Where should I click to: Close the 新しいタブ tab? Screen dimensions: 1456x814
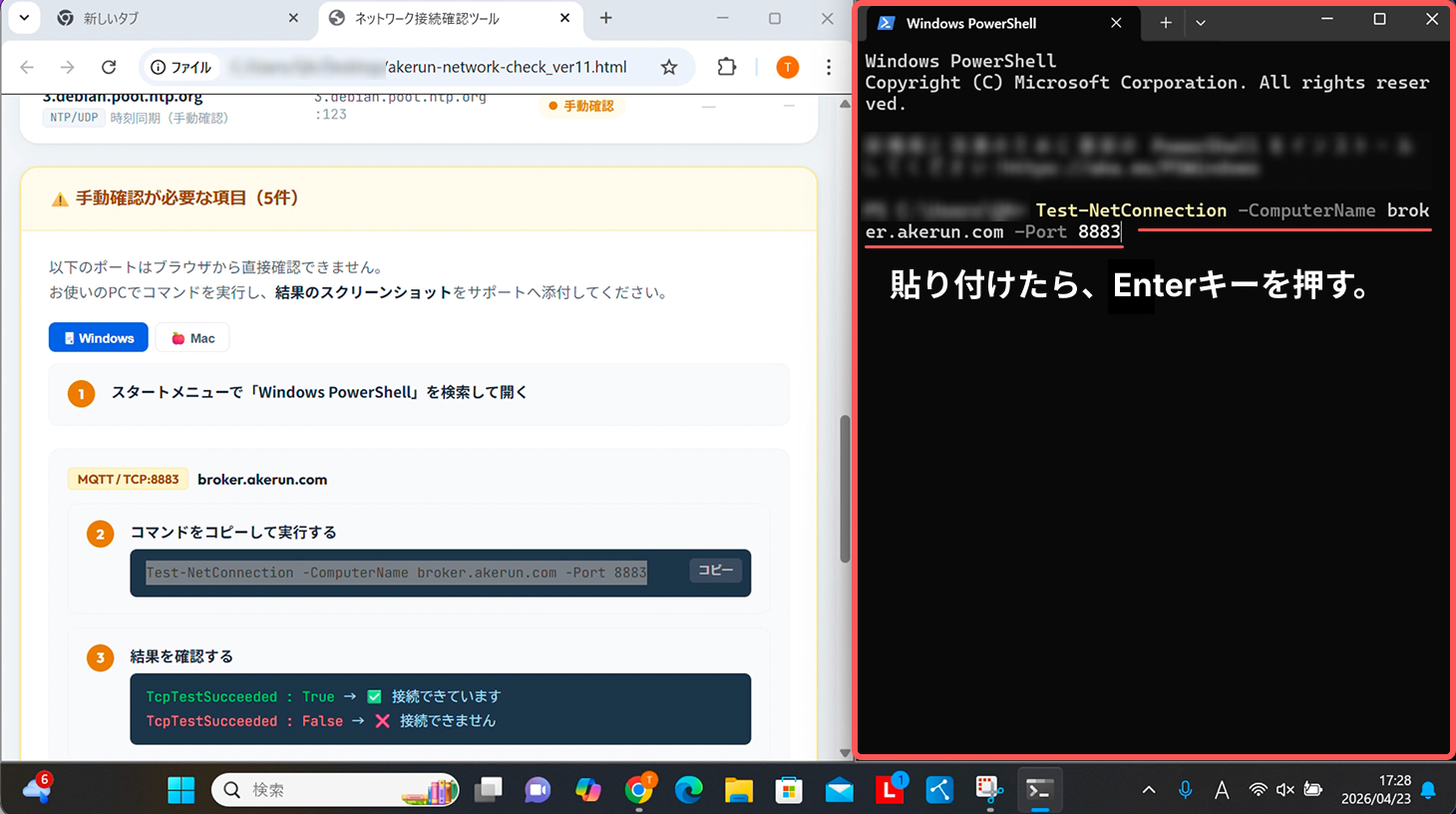tap(293, 18)
